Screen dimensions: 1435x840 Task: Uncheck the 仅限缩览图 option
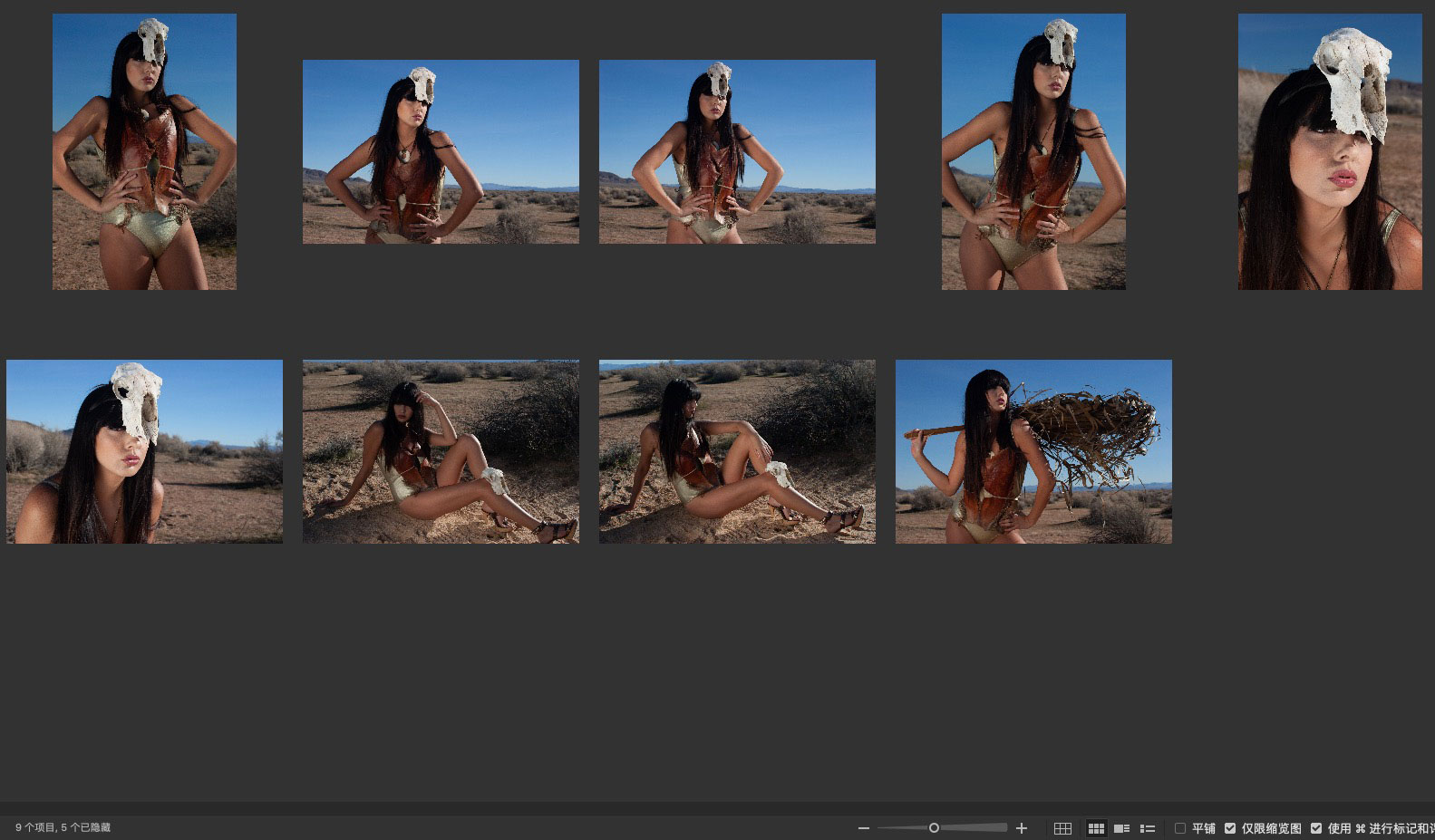[1230, 828]
